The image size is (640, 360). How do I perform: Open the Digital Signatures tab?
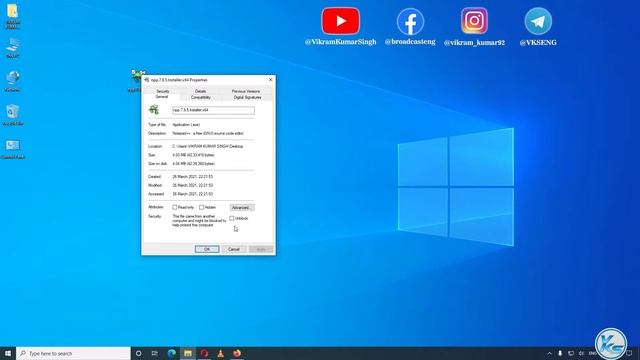[x=247, y=97]
